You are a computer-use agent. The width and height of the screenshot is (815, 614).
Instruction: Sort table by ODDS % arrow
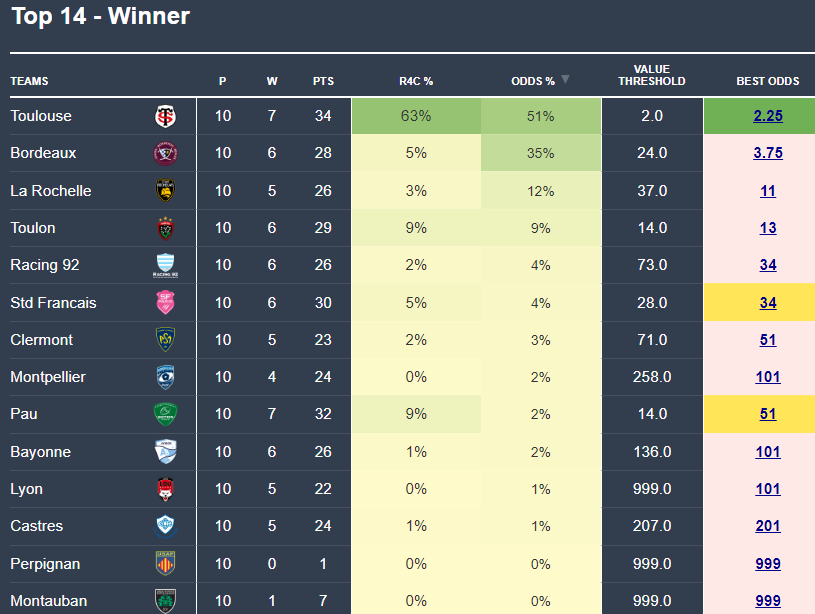point(565,80)
